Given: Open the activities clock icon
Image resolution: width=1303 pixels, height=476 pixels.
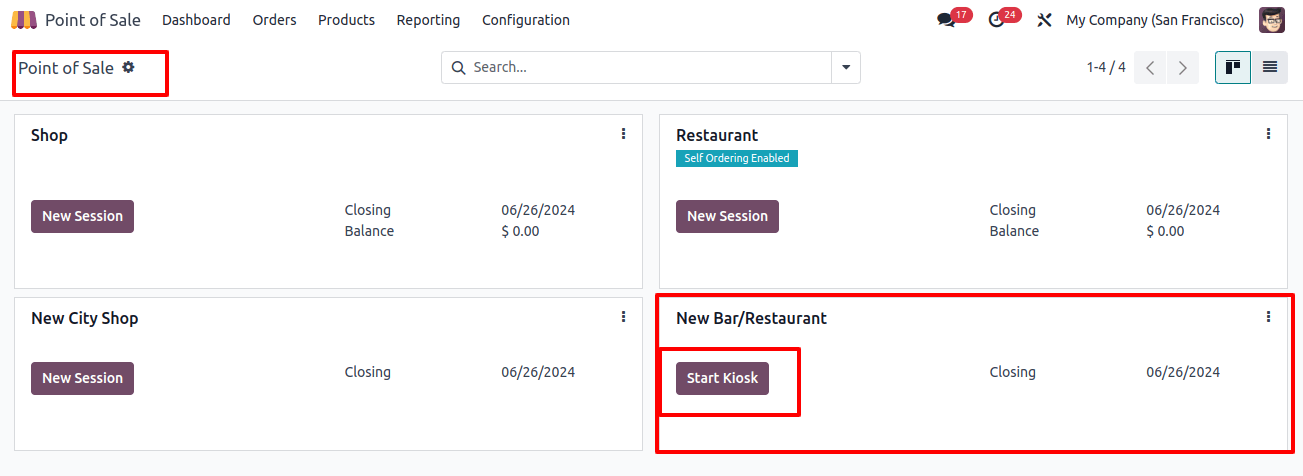Looking at the screenshot, I should click(x=995, y=20).
